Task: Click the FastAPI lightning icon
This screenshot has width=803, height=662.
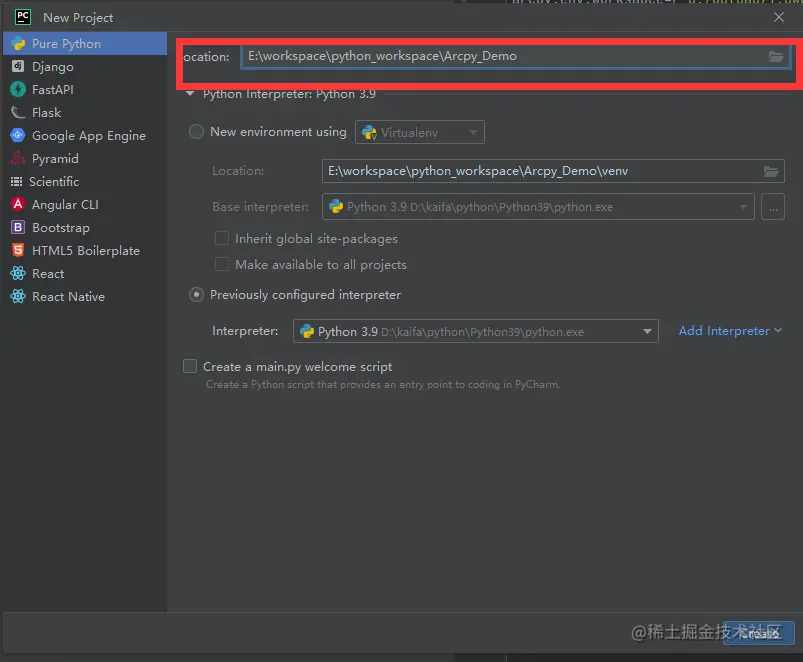Action: (x=18, y=89)
